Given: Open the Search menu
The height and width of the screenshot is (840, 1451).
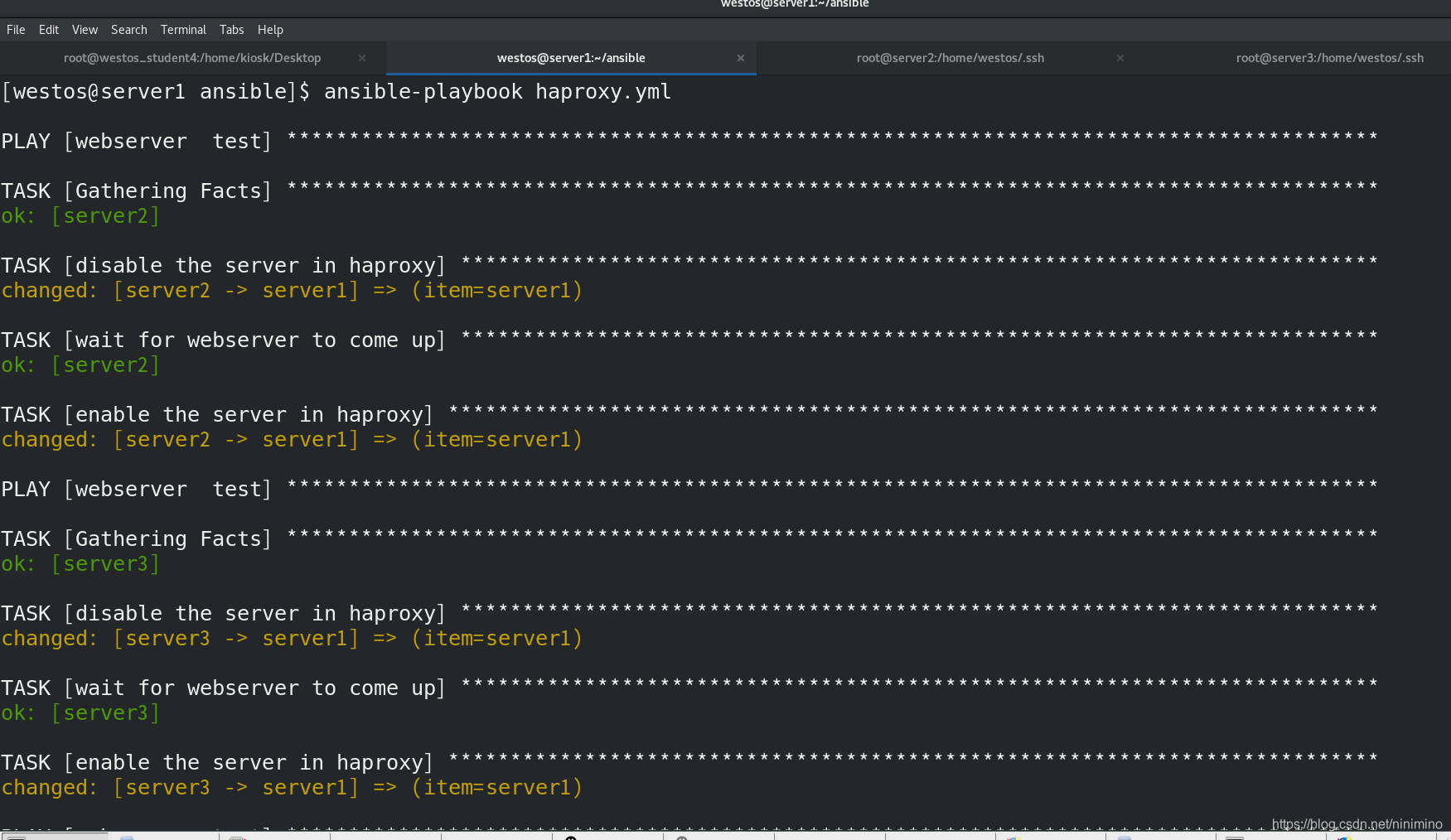Looking at the screenshot, I should click(x=129, y=30).
